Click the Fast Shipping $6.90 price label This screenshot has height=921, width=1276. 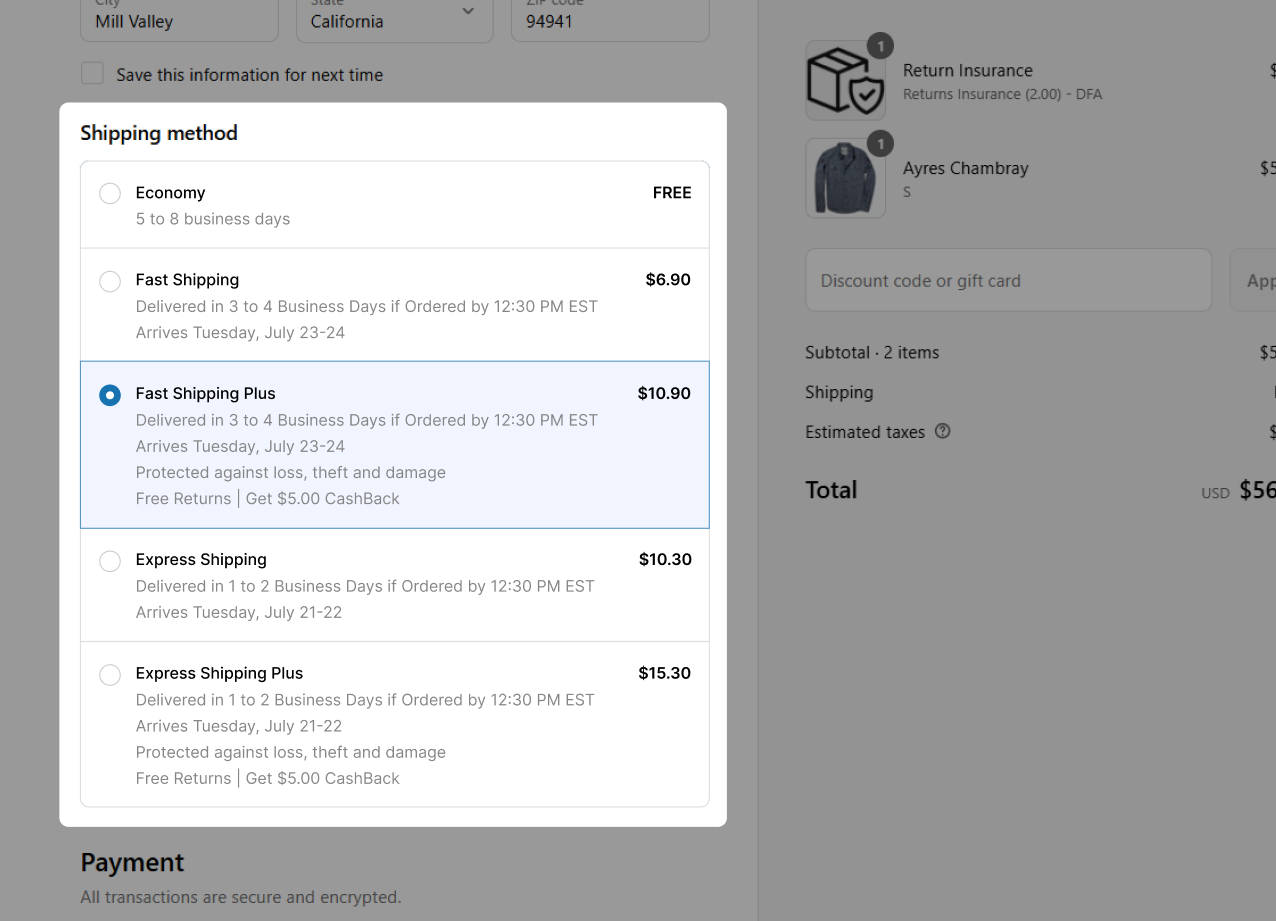(x=668, y=280)
